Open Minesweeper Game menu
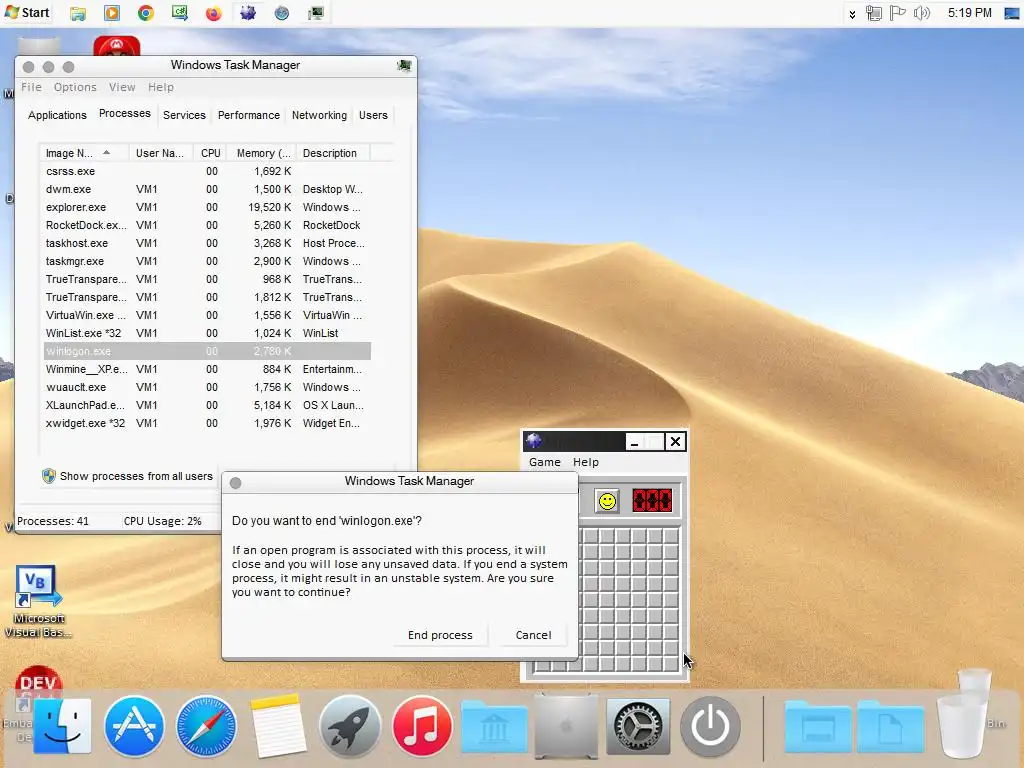This screenshot has height=768, width=1024. coord(545,462)
